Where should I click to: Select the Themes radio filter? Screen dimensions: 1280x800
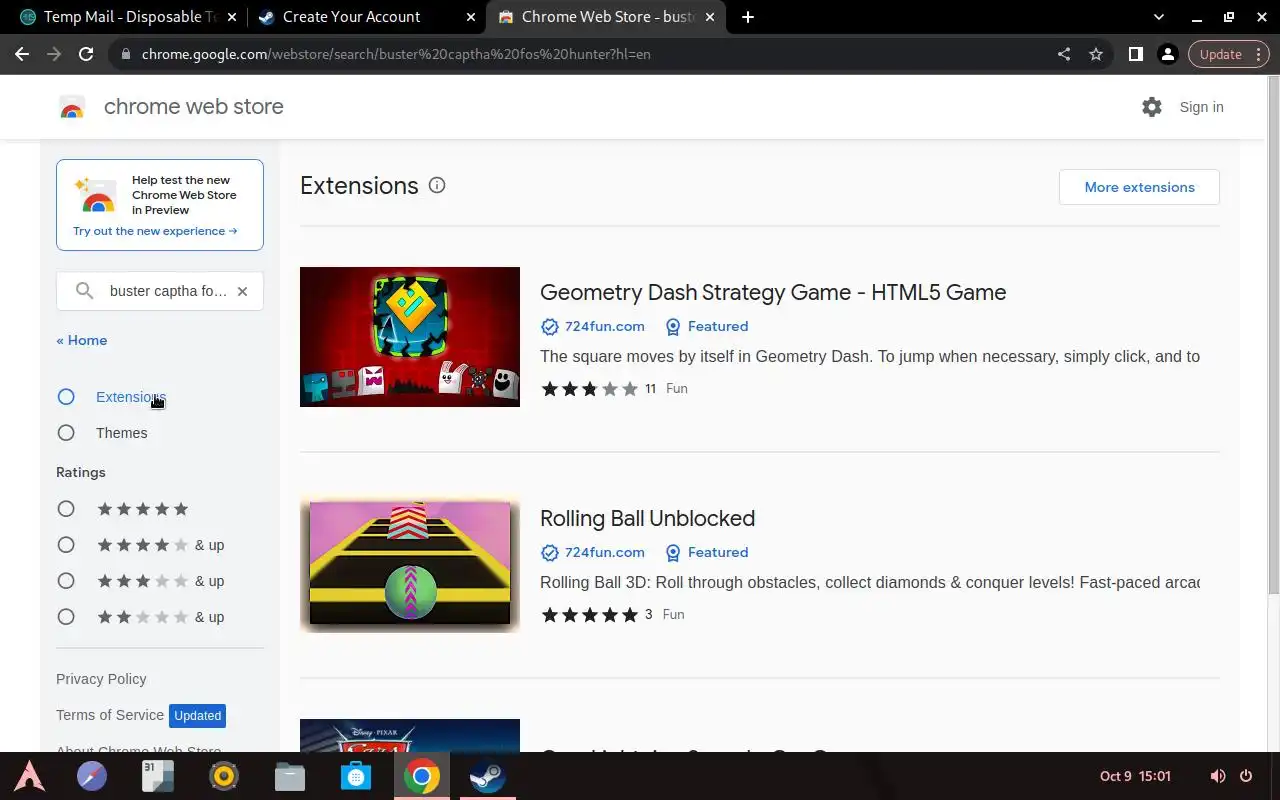[x=66, y=433]
